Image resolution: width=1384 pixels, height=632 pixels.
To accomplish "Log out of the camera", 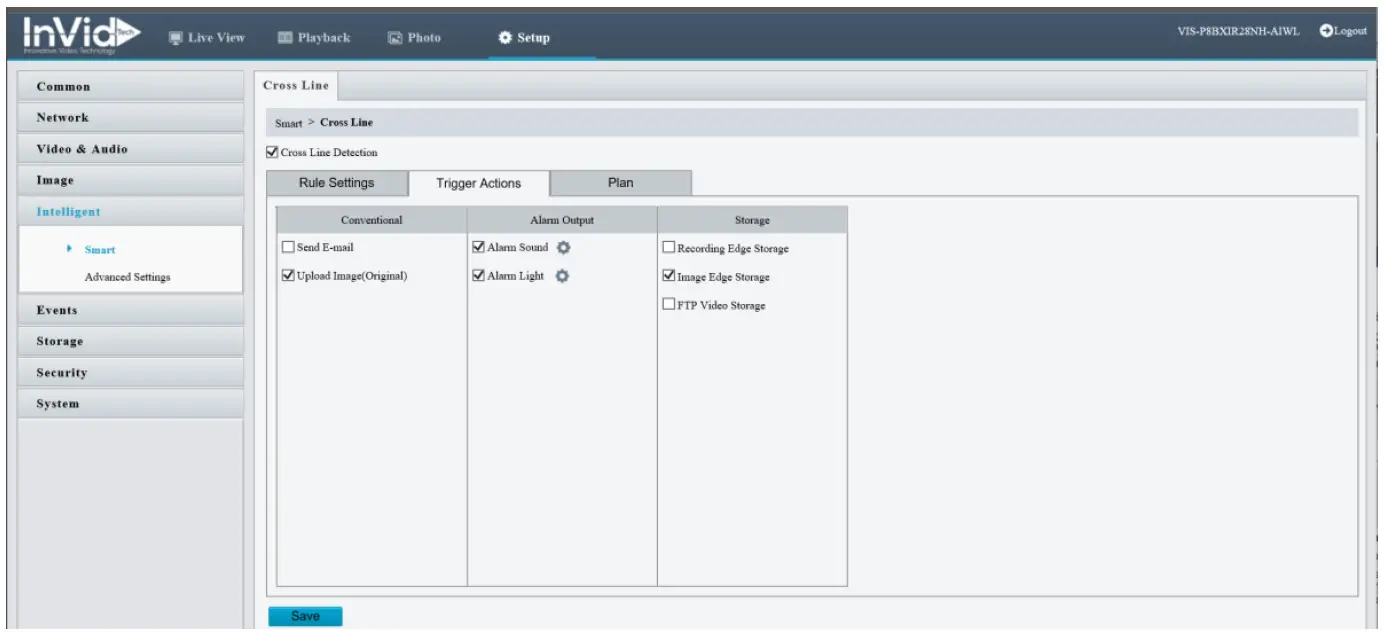I will pyautogui.click(x=1343, y=31).
